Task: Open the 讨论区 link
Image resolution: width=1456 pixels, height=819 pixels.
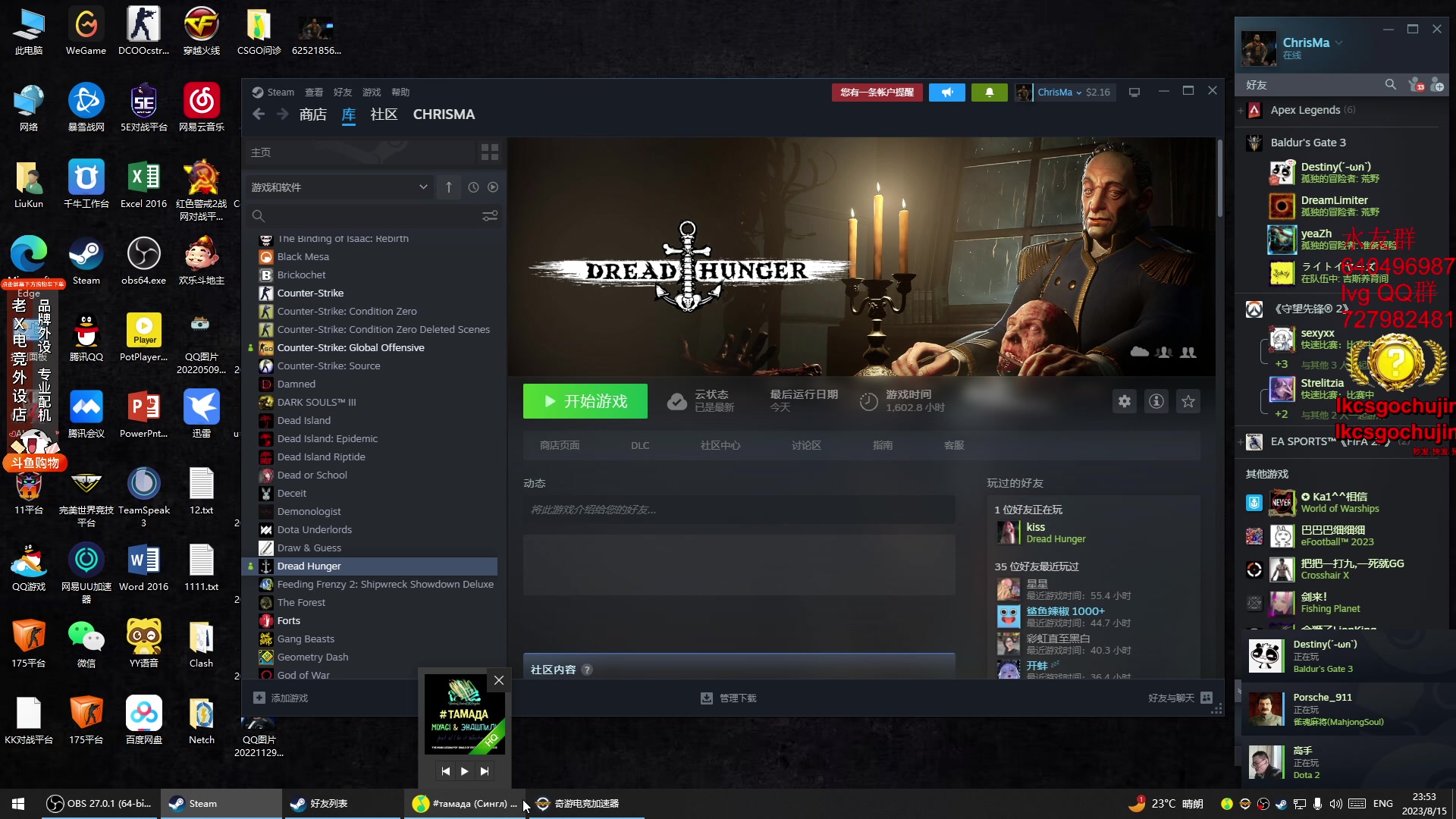Action: pyautogui.click(x=806, y=445)
